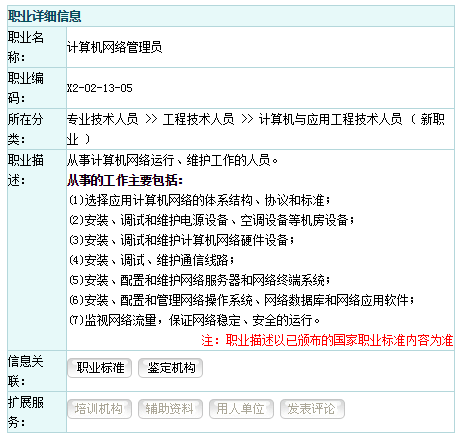
Task: Click the bold 从事的工作主要包括 heading
Action: point(125,180)
